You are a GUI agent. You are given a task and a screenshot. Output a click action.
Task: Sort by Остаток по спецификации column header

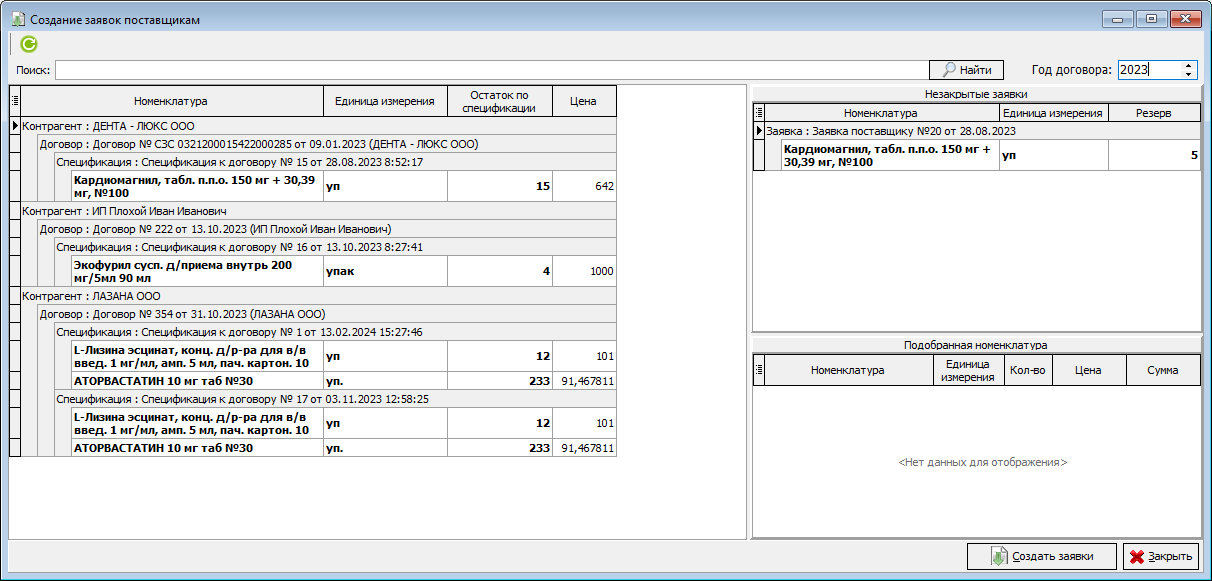[x=499, y=101]
